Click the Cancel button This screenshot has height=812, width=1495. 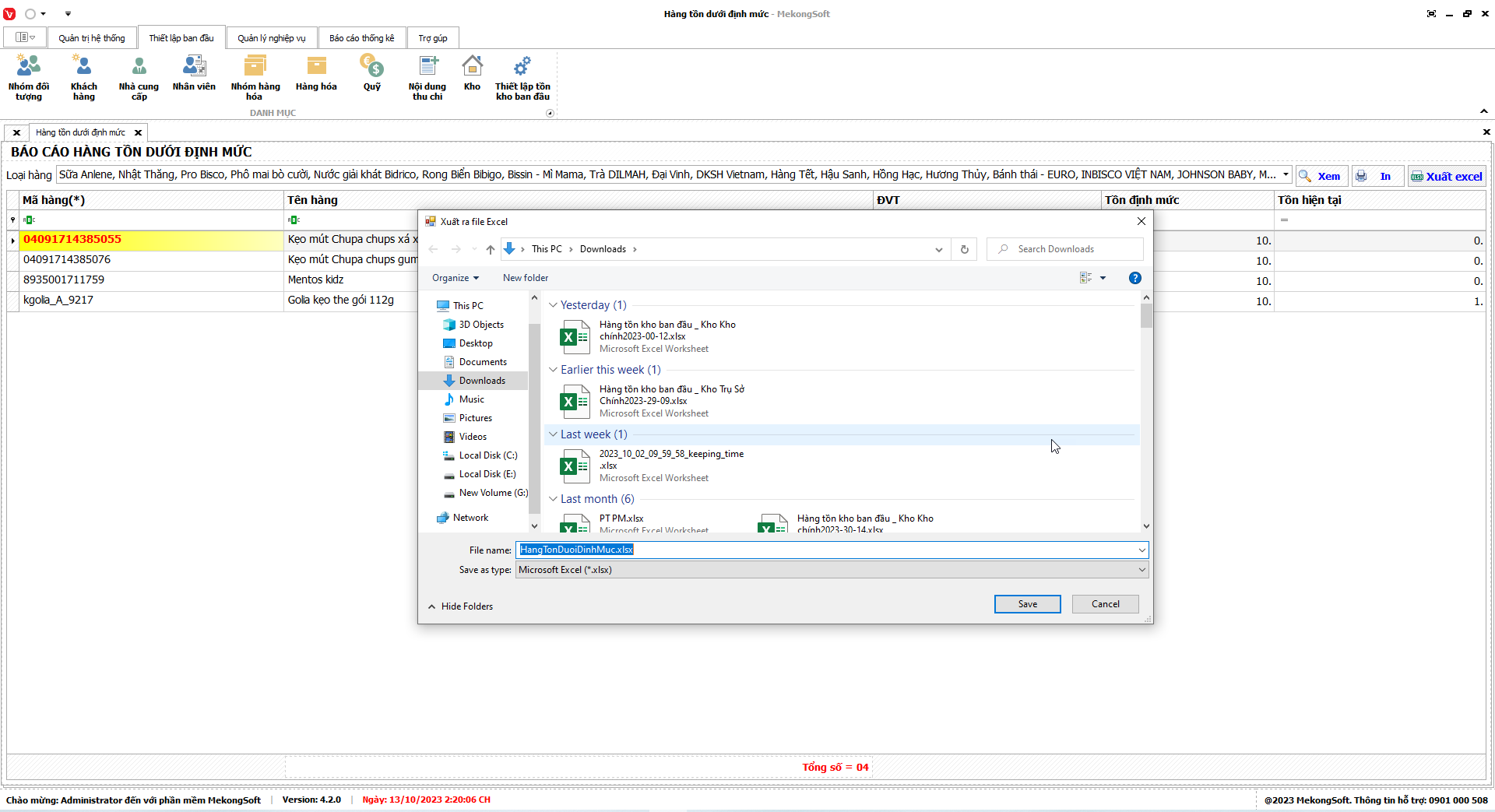pos(1105,604)
